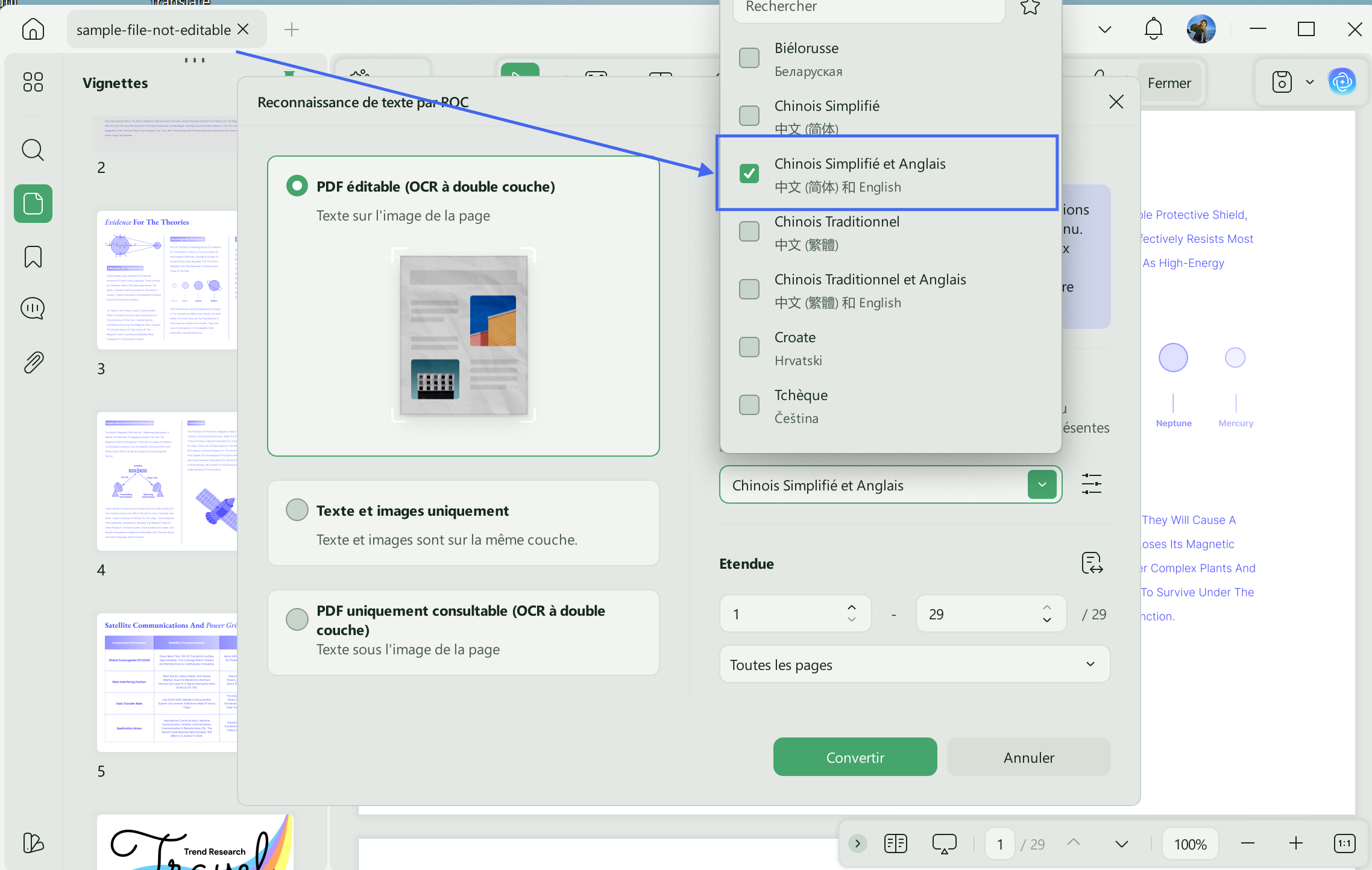
Task: Open the bookmarks panel icon
Action: point(33,257)
